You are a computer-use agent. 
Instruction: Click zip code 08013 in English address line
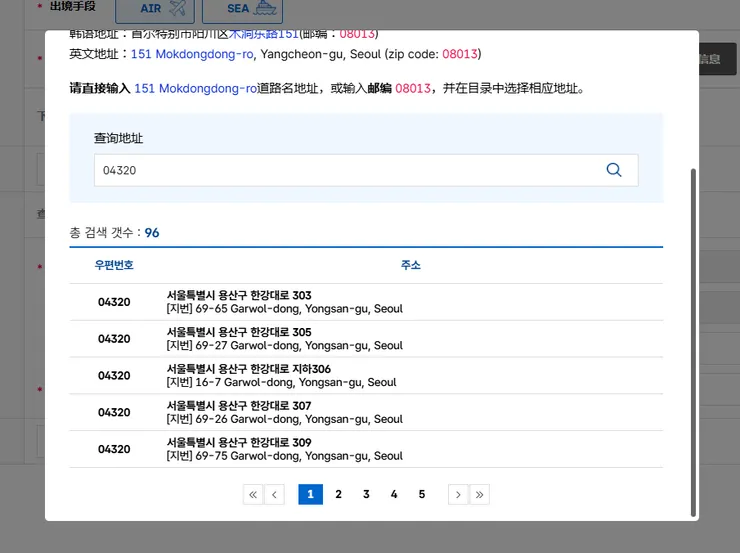pos(460,54)
